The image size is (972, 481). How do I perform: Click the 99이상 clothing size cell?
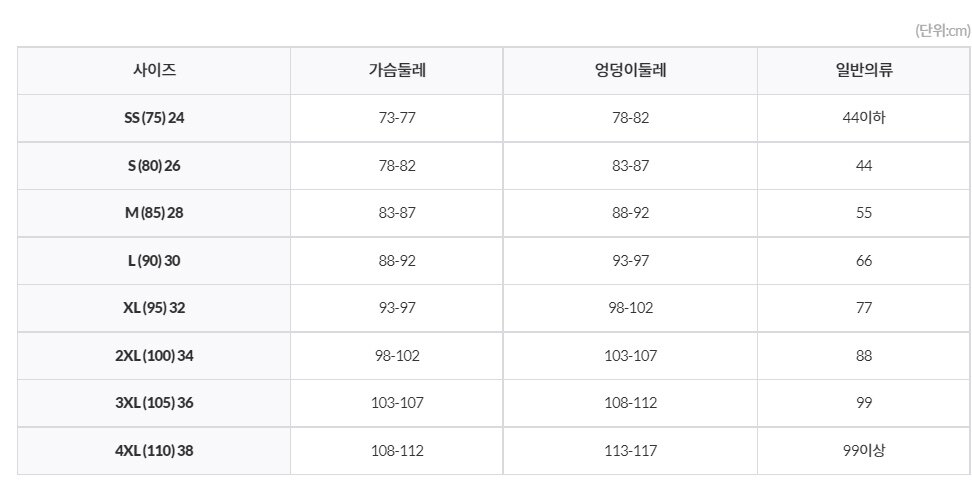point(864,451)
